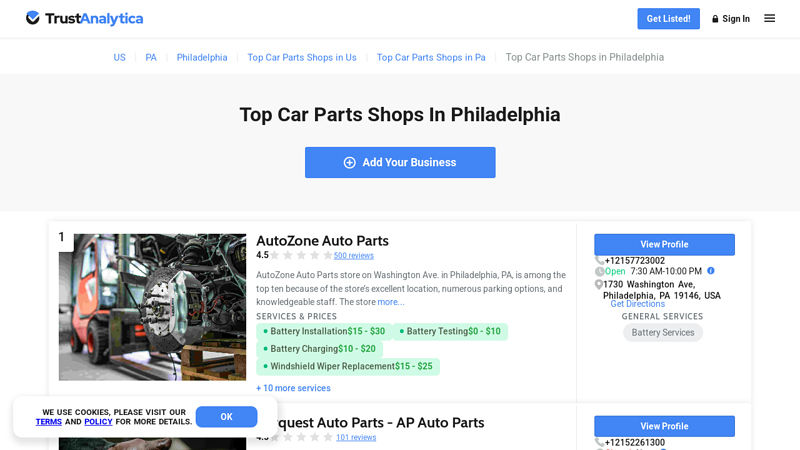Select Windshield Wiper Replacement $15 - $25 tag
The height and width of the screenshot is (450, 800).
point(348,366)
